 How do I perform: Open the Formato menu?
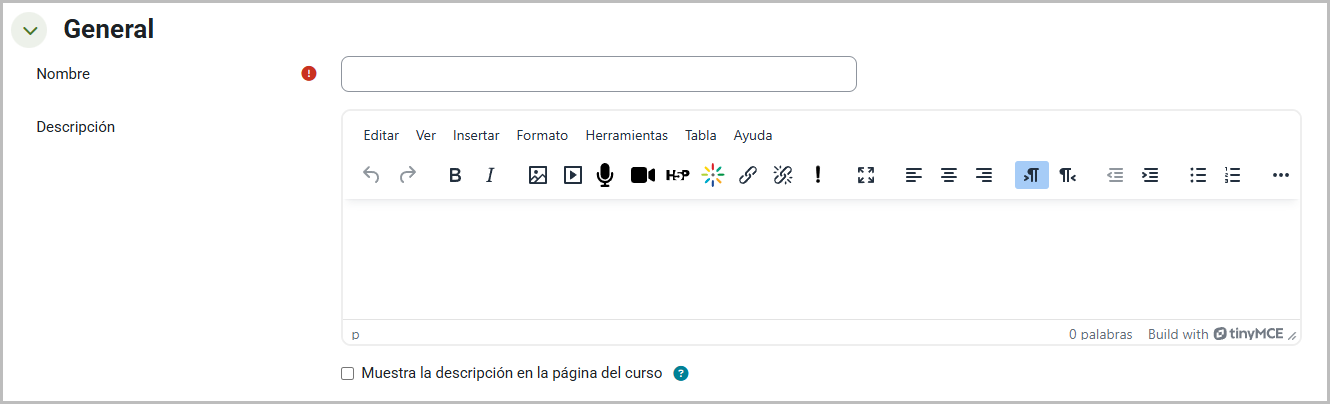(542, 136)
